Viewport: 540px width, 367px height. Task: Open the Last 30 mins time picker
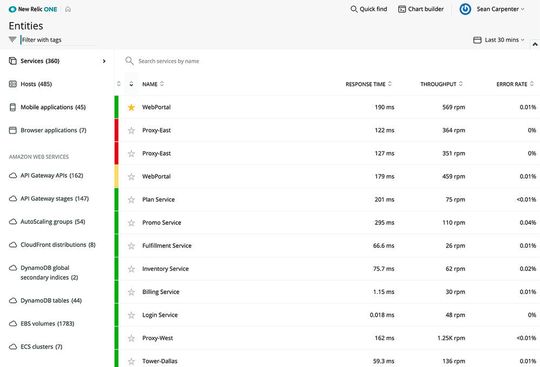click(x=498, y=40)
